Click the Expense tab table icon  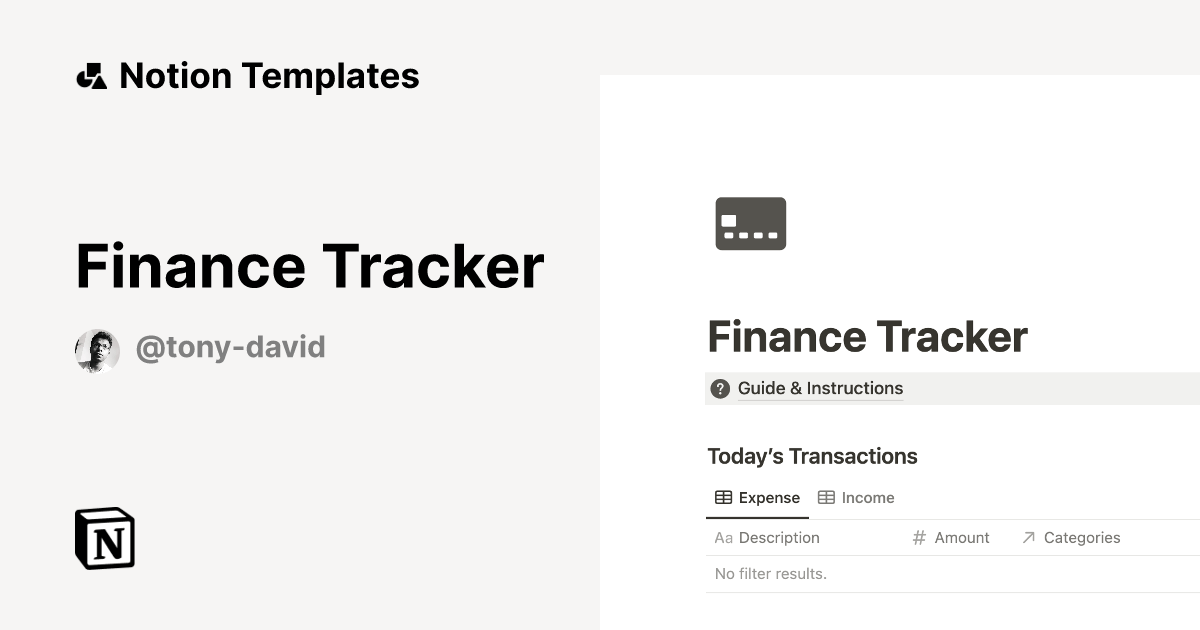point(723,498)
